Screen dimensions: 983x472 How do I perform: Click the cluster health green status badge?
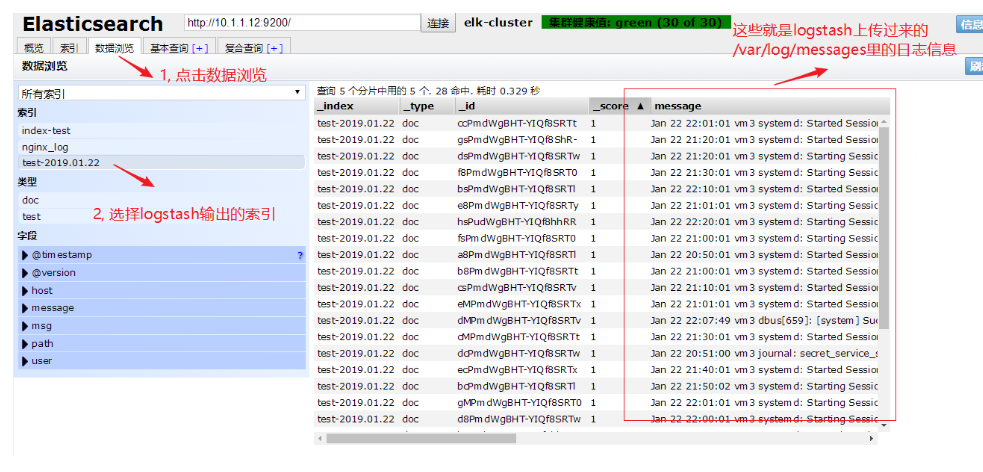[x=636, y=23]
